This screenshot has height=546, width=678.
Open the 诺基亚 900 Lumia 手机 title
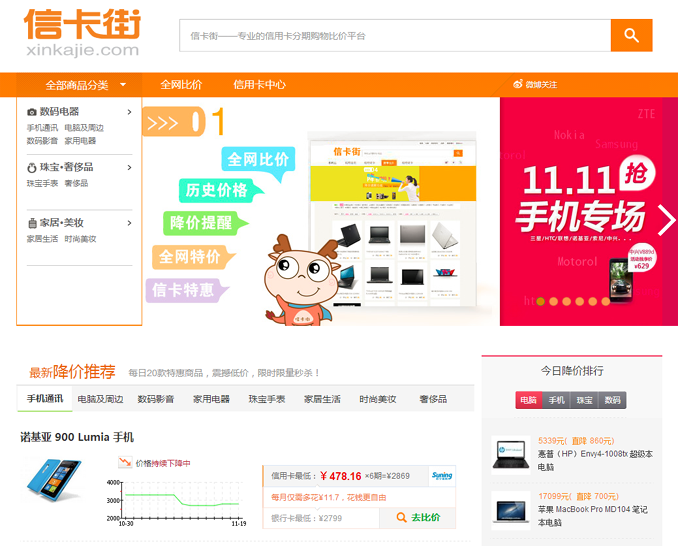tap(77, 437)
